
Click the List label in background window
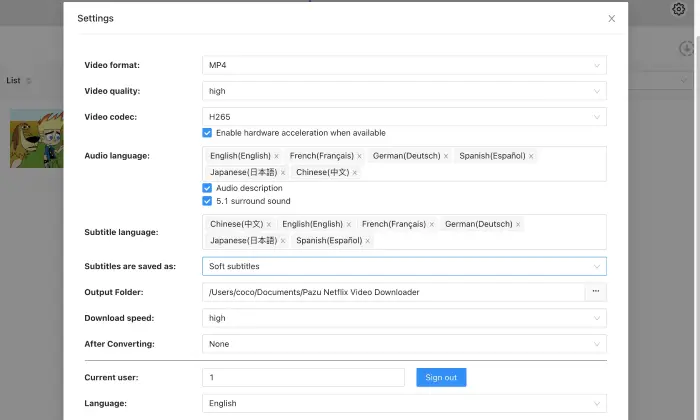pyautogui.click(x=13, y=80)
